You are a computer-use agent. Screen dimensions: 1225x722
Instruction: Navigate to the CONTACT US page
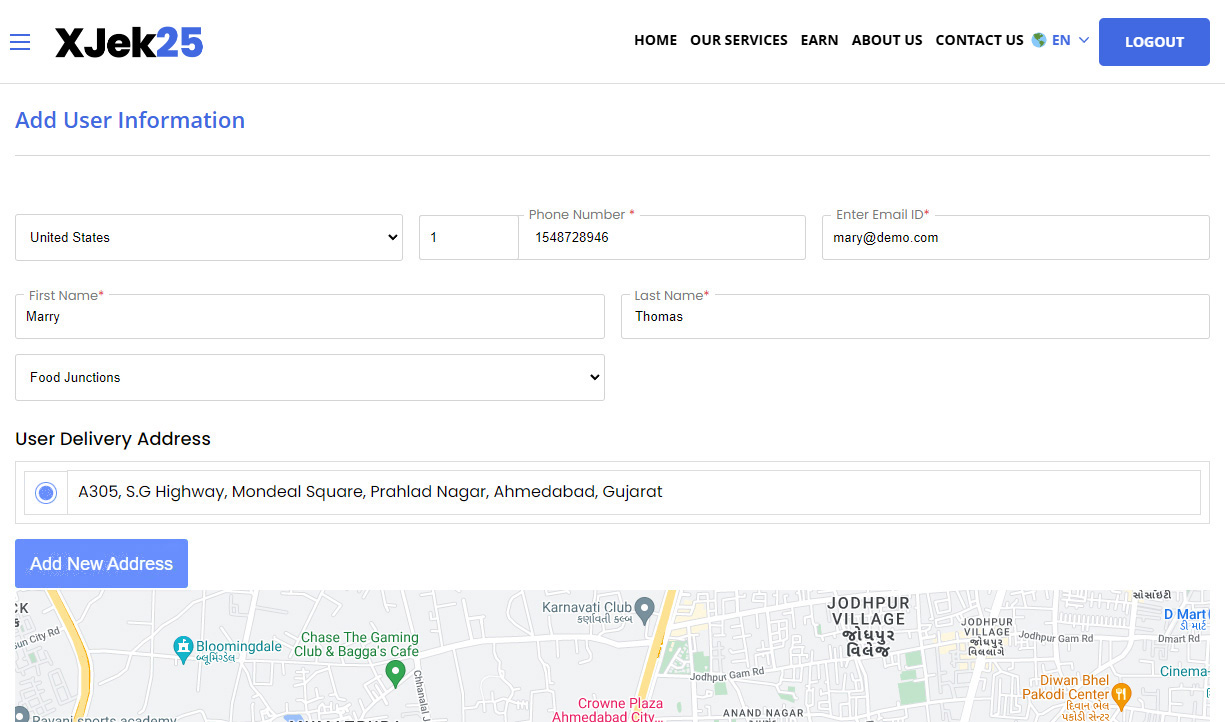point(979,40)
